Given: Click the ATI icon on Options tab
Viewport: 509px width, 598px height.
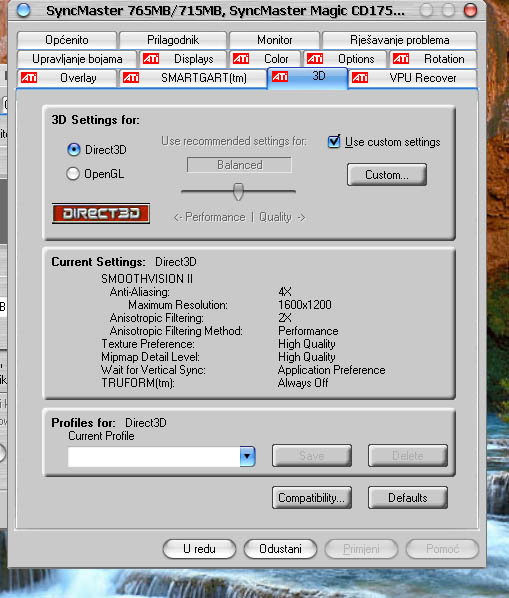Looking at the screenshot, I should pos(315,59).
